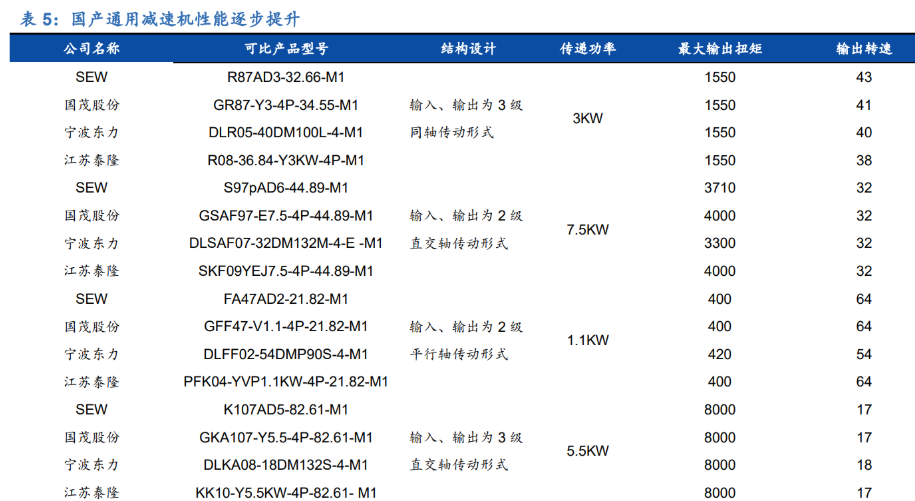Viewport: 915px width, 501px height.
Task: Click 国茂股份 in the GSAF97 row
Action: click(x=92, y=216)
